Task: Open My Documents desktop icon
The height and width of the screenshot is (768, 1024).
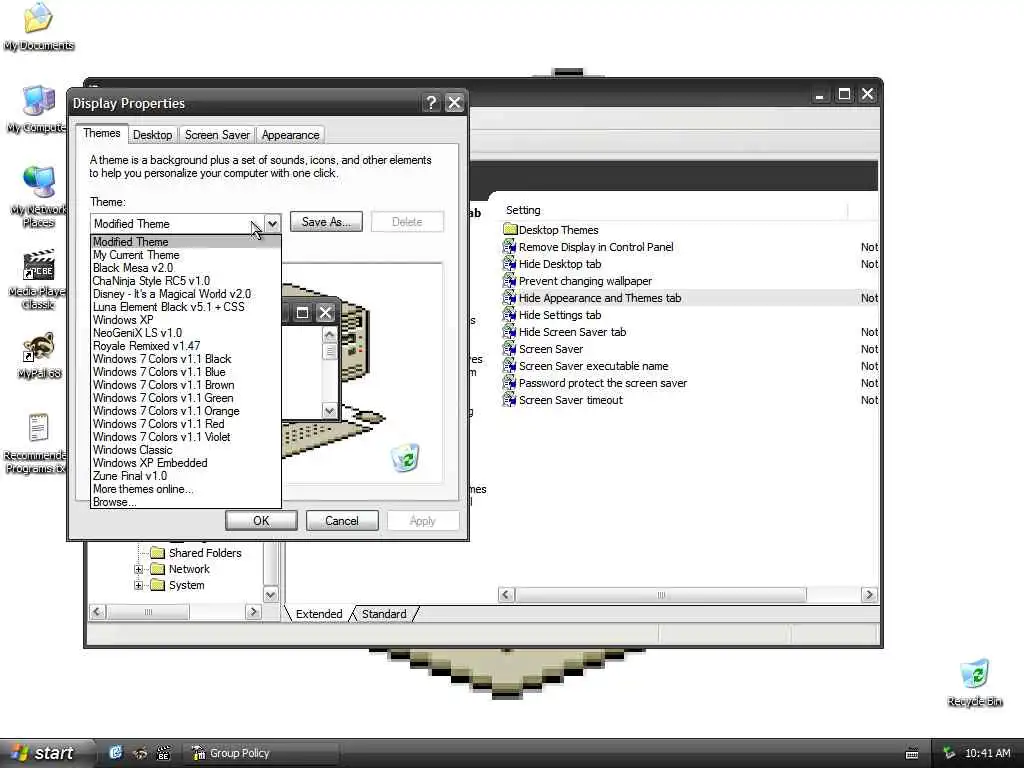Action: tap(38, 18)
